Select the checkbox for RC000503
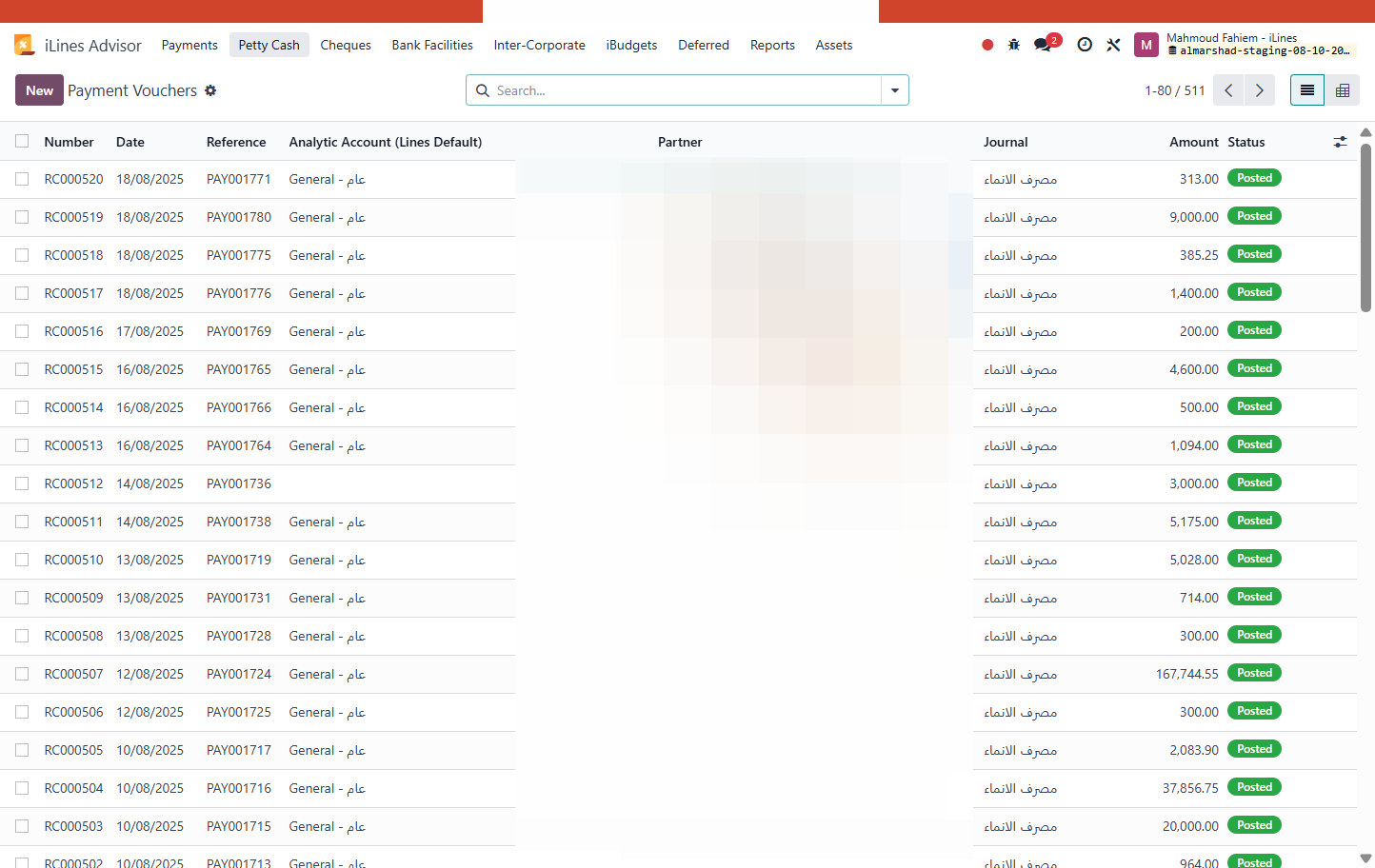The width and height of the screenshot is (1375, 868). (x=22, y=826)
